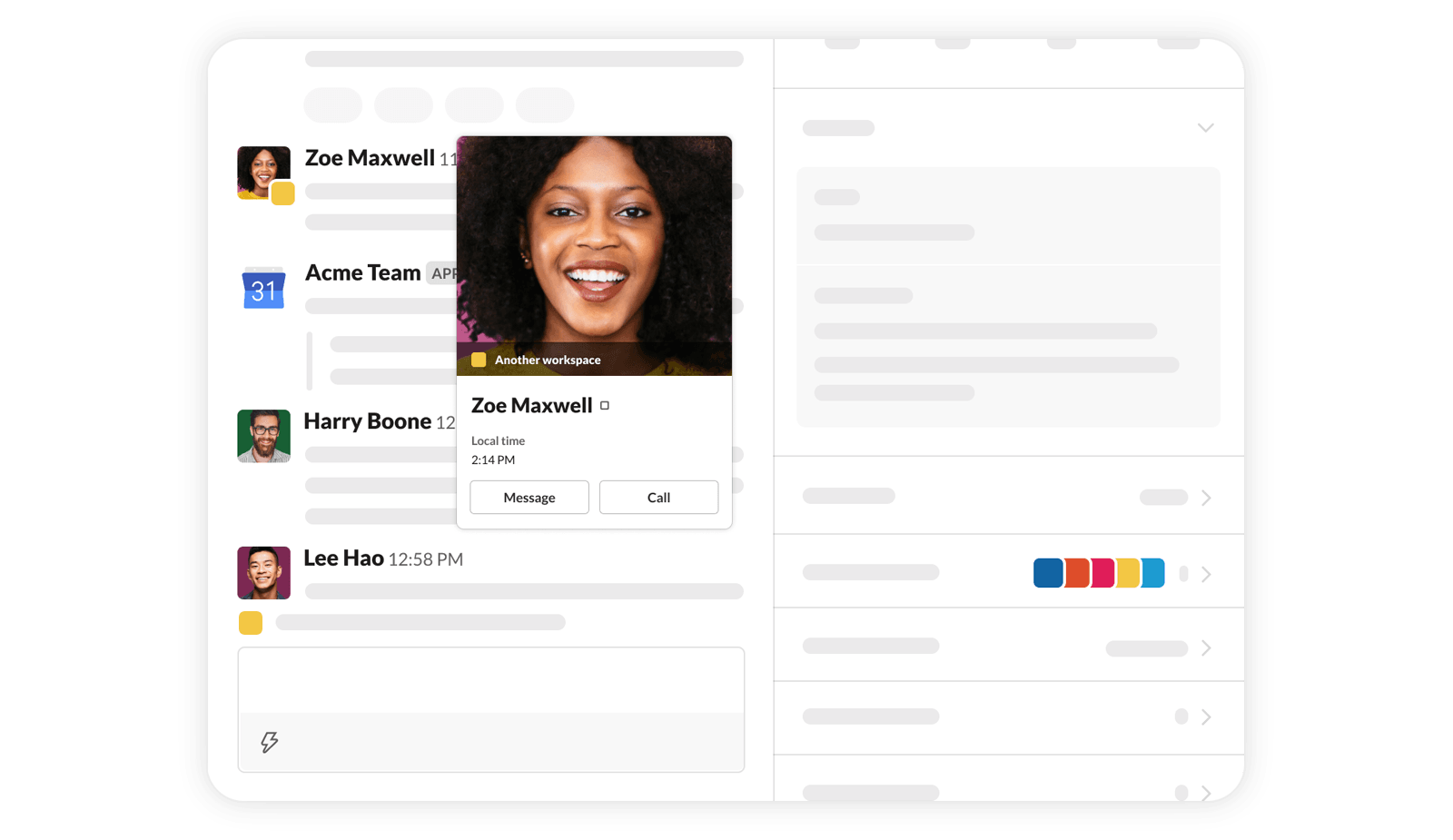
Task: Click the yellow workspace badge on Zoe's small avatar
Action: click(283, 193)
